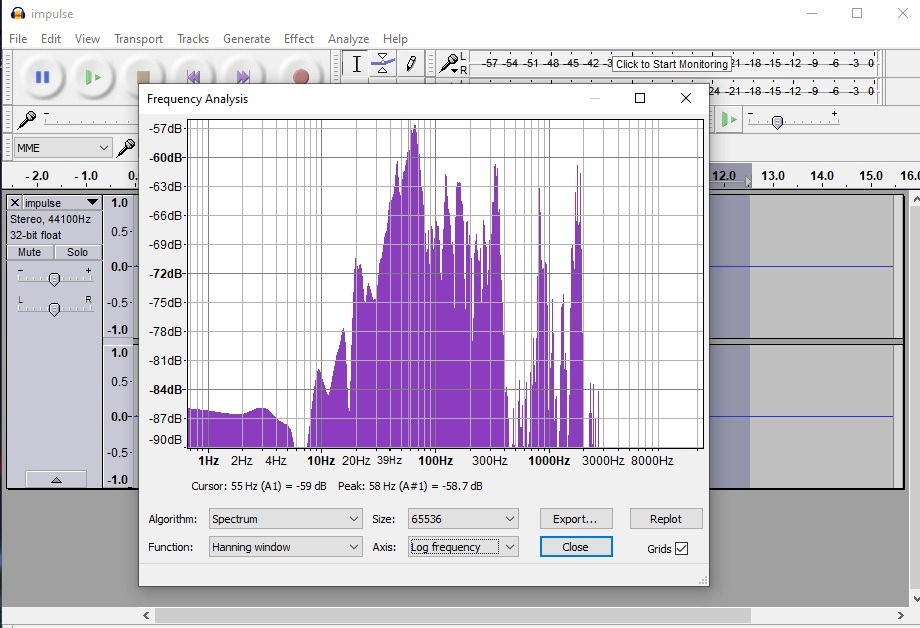Uncheck the Grids checkbox

pos(681,549)
